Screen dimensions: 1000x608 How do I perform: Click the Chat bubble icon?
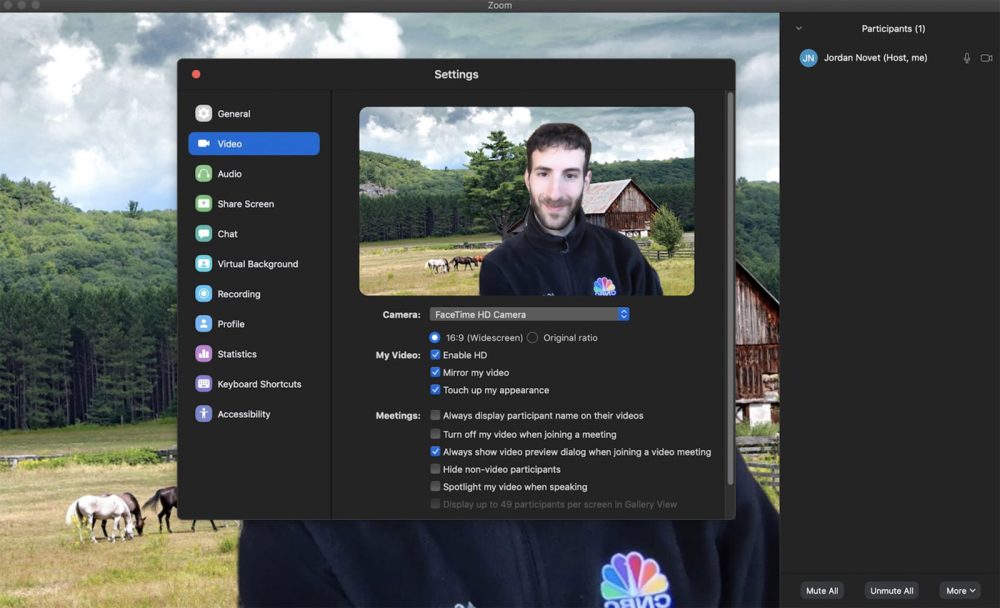coord(204,234)
